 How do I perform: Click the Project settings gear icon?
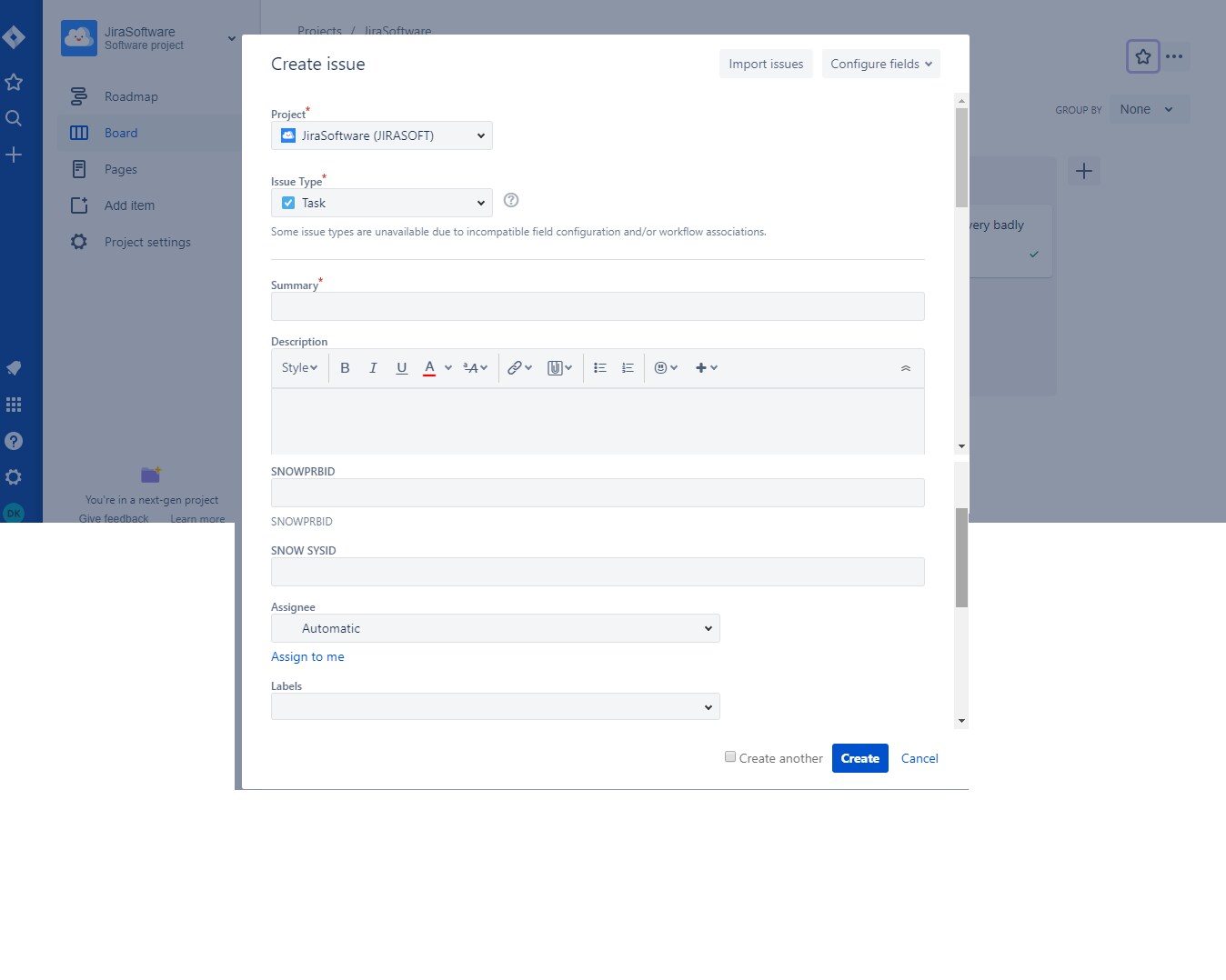click(x=79, y=242)
